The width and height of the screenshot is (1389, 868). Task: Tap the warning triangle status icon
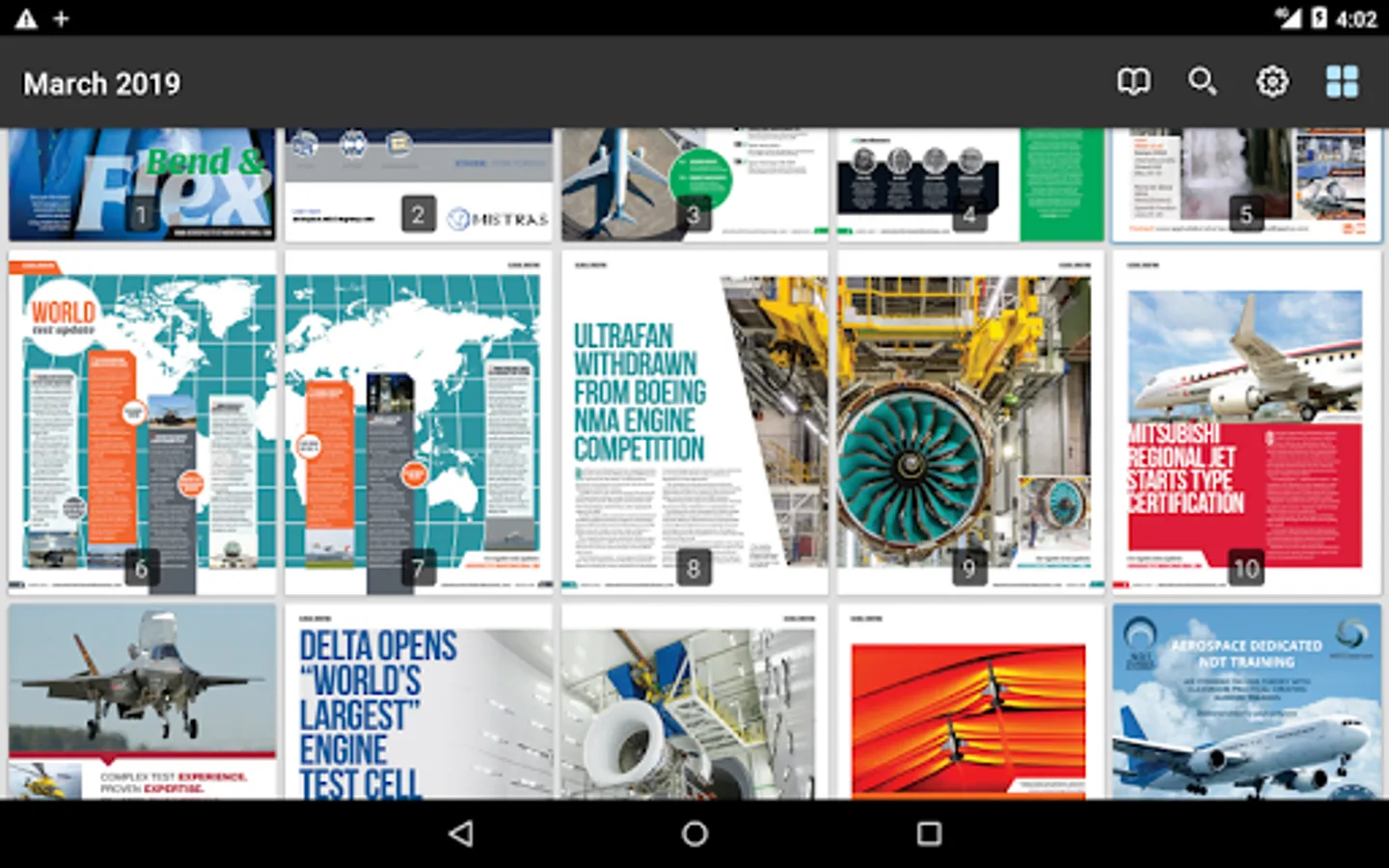(x=26, y=18)
